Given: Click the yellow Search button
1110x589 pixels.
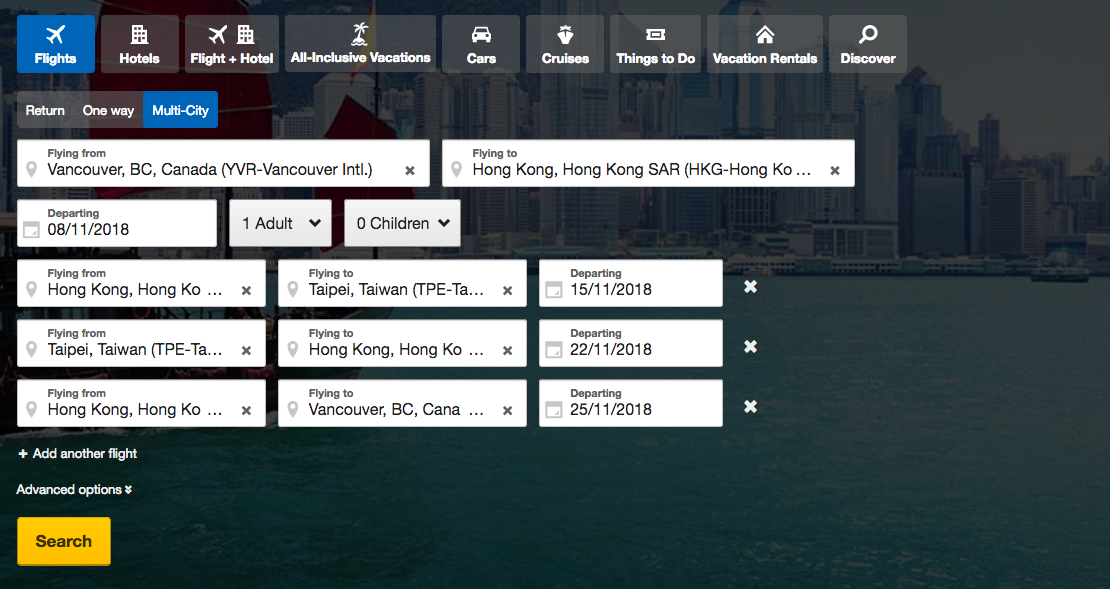Looking at the screenshot, I should [64, 541].
